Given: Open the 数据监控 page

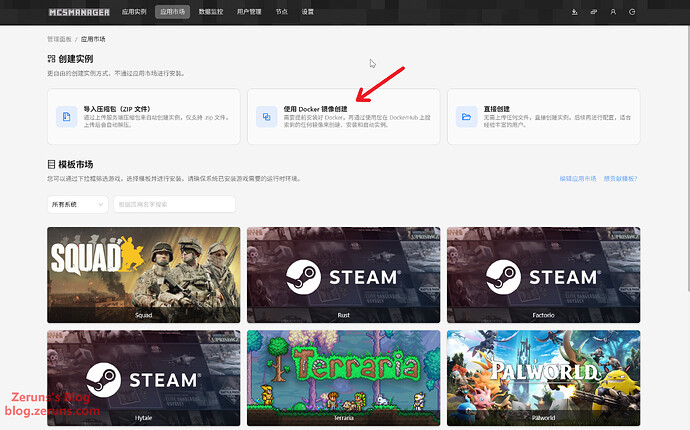Looking at the screenshot, I should (211, 12).
